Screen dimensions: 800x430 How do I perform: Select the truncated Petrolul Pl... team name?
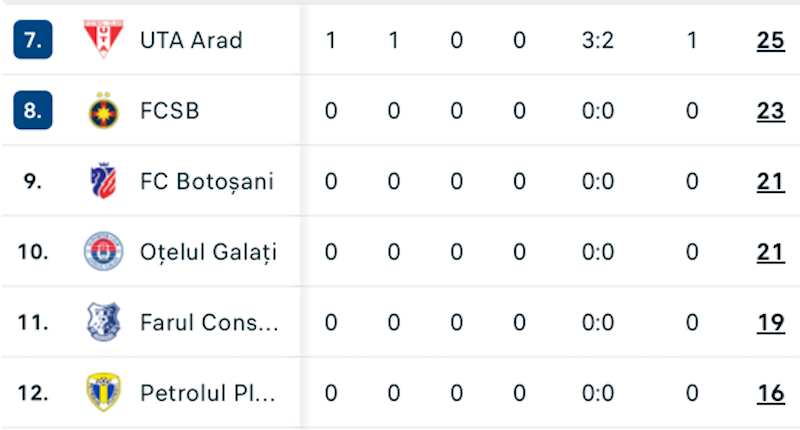tap(208, 393)
